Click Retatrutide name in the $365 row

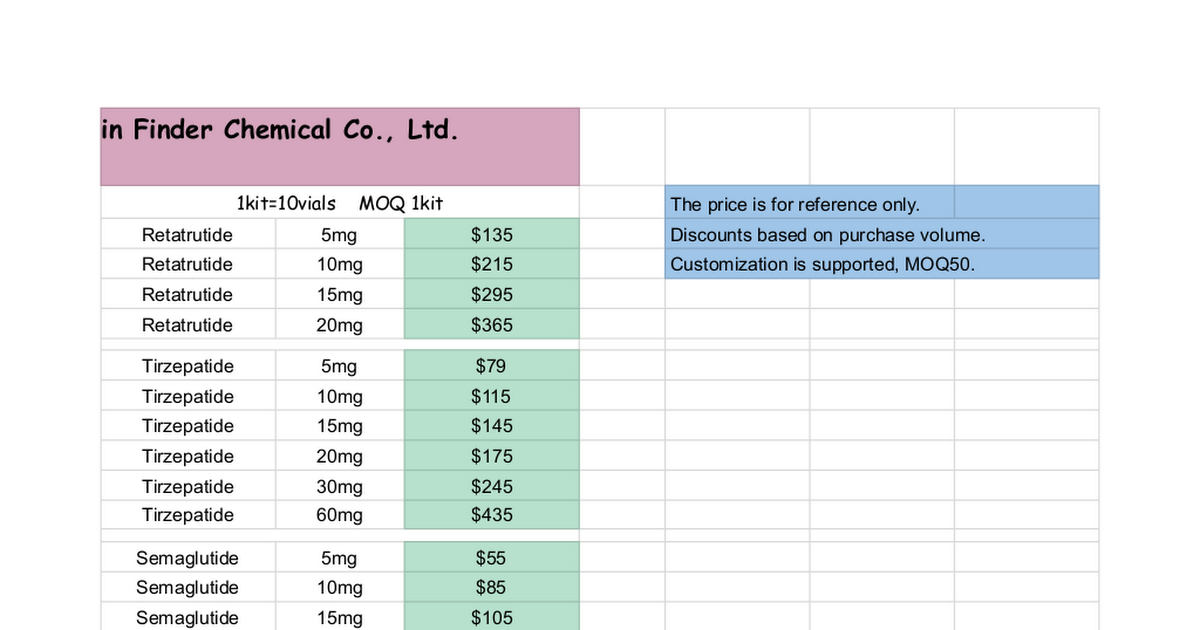[x=187, y=324]
